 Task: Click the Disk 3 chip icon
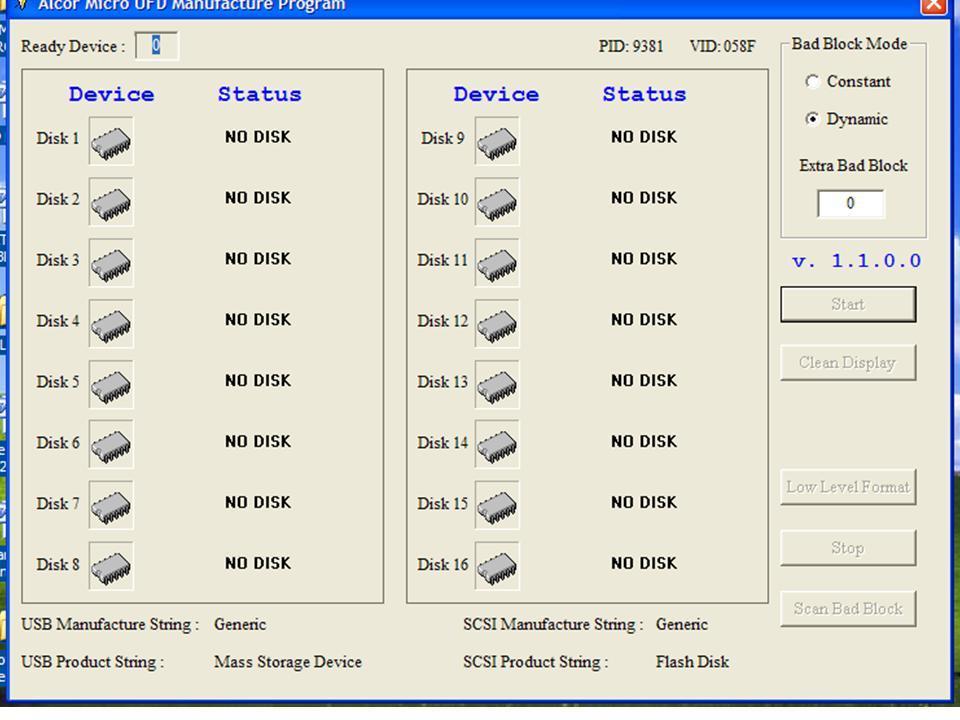point(111,263)
